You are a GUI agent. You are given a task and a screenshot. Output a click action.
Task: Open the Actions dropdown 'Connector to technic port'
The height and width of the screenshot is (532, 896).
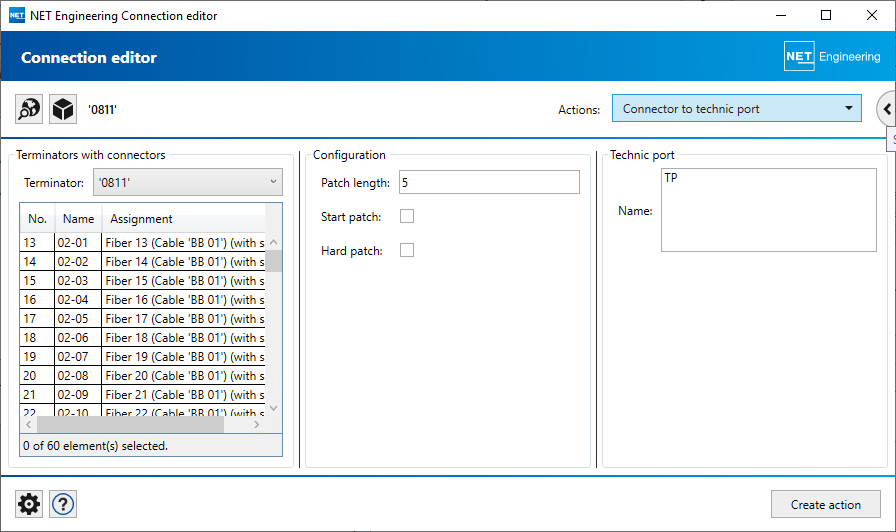click(x=737, y=109)
